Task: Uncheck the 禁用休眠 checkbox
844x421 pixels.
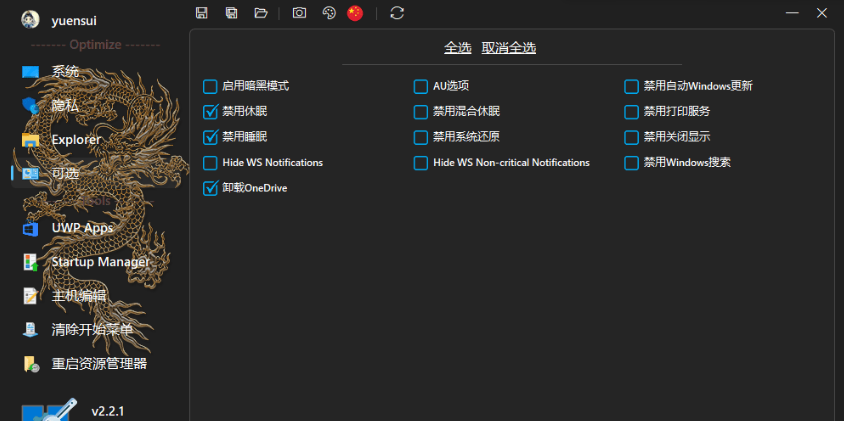Action: pos(210,111)
